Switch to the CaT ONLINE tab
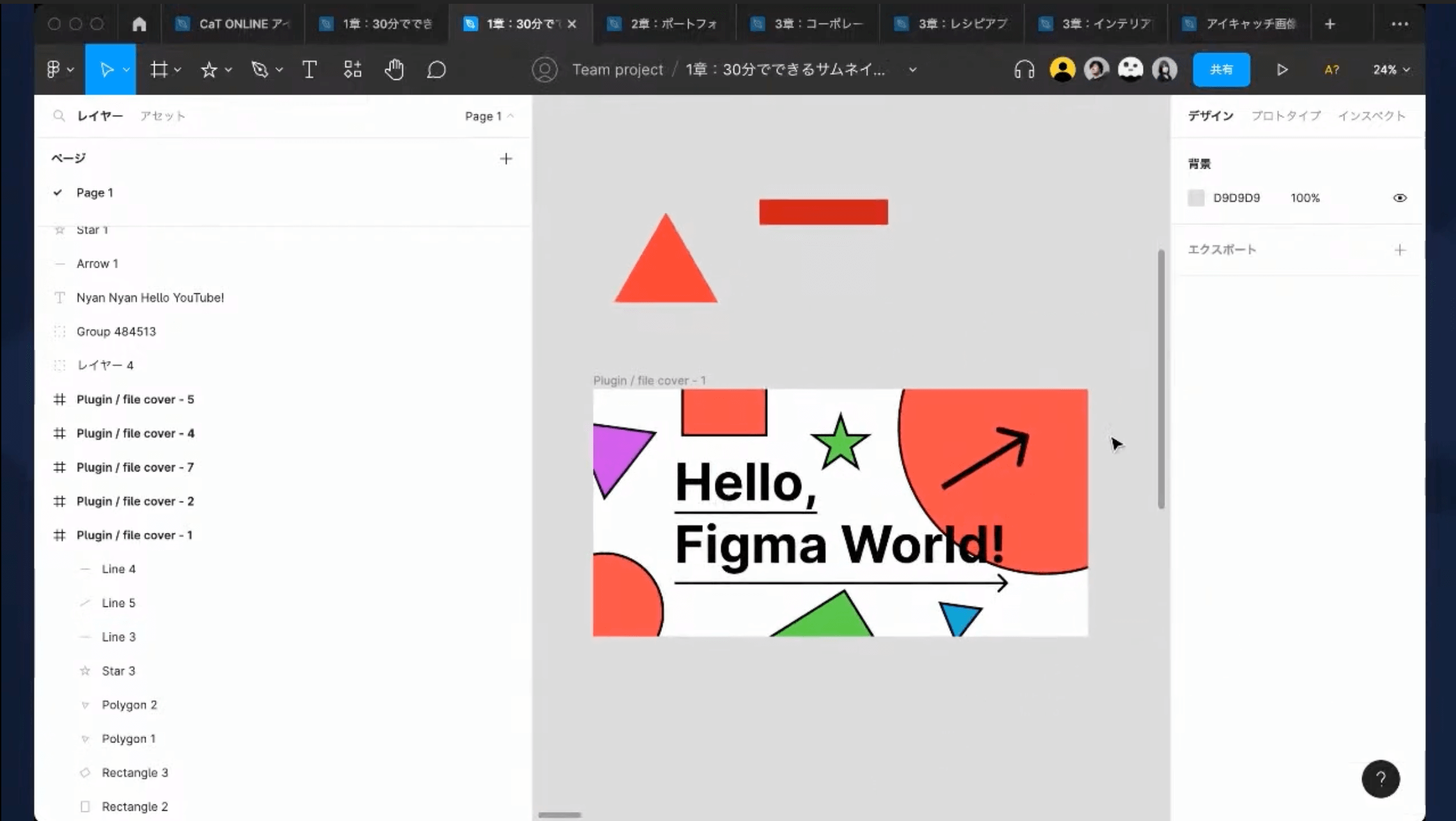The height and width of the screenshot is (821, 1456). (233, 24)
